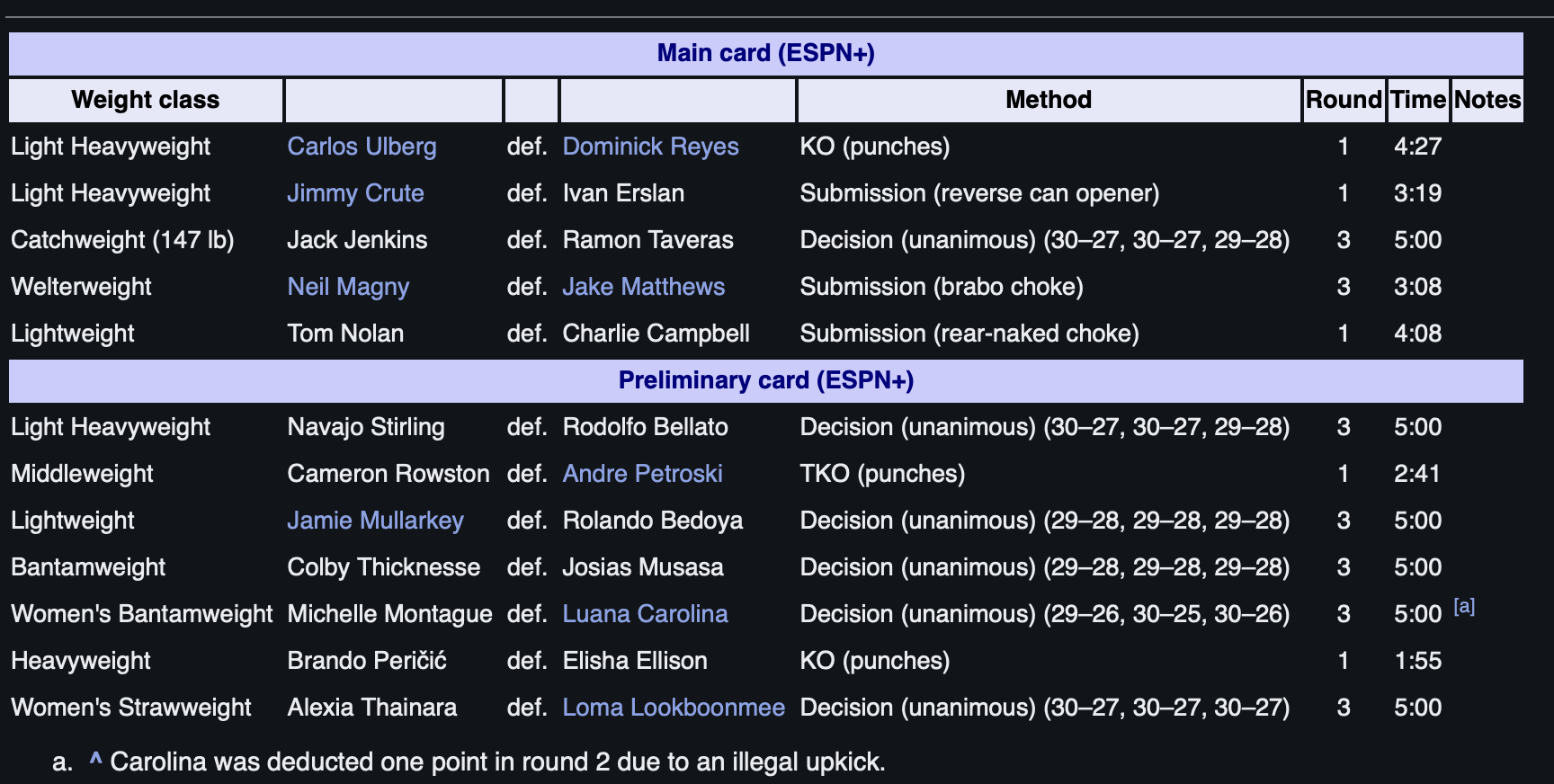Open the Dominick Reyes link

coord(650,147)
